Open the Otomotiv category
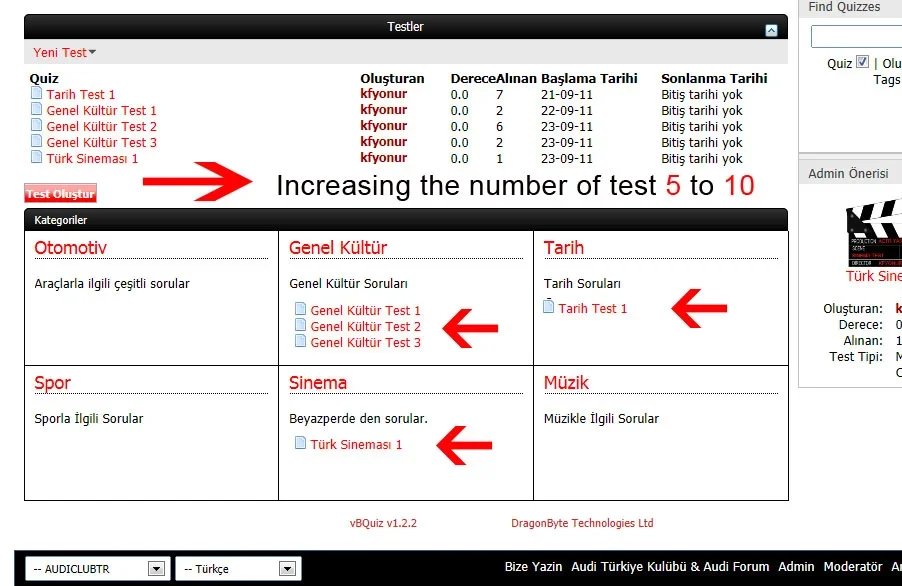This screenshot has width=902, height=586. pyautogui.click(x=70, y=248)
